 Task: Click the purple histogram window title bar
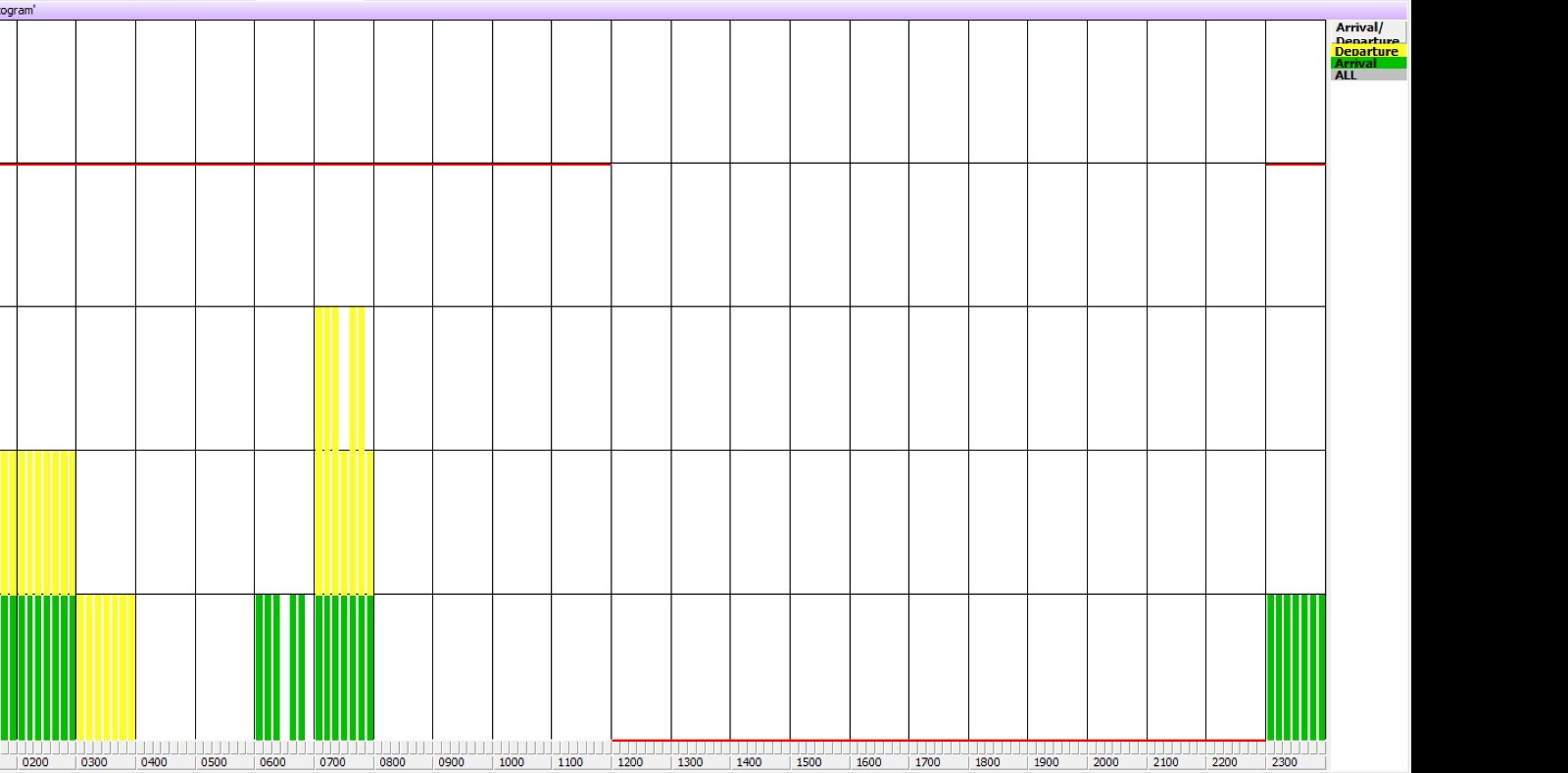click(x=686, y=10)
